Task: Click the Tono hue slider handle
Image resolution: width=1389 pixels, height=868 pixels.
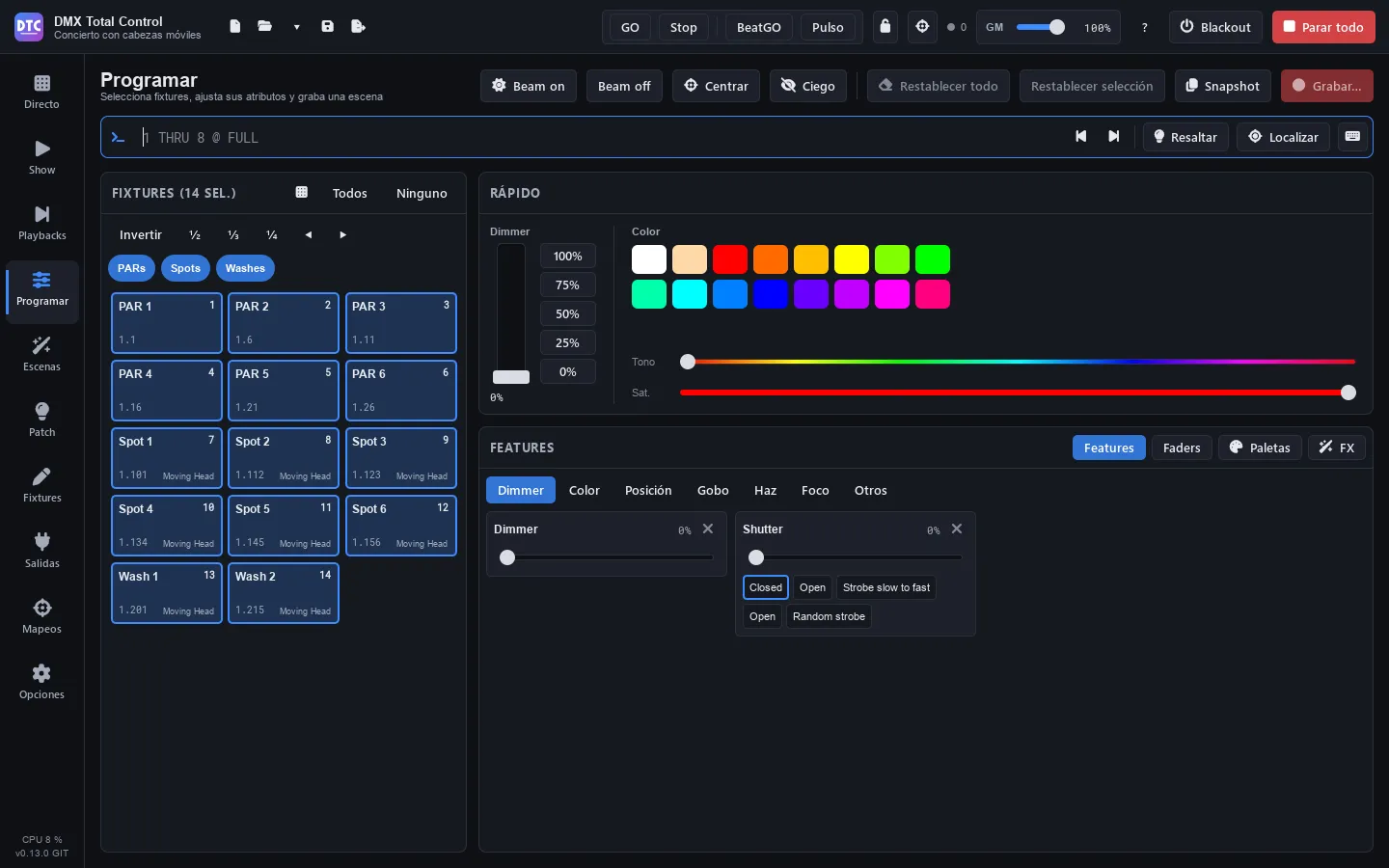Action: tap(688, 362)
